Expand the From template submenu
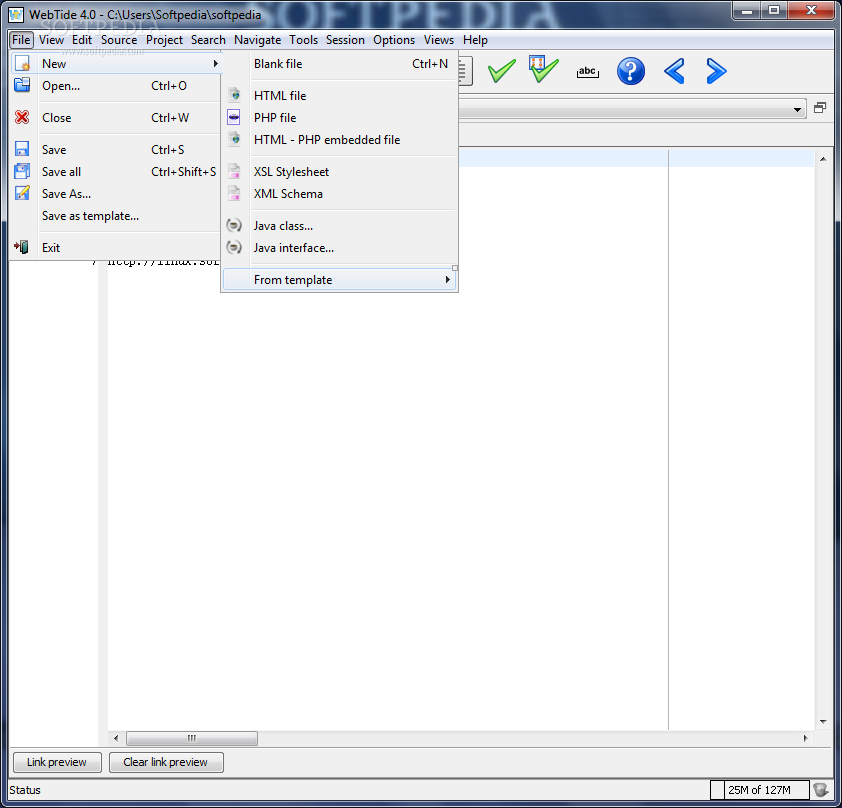842x808 pixels. (x=339, y=280)
